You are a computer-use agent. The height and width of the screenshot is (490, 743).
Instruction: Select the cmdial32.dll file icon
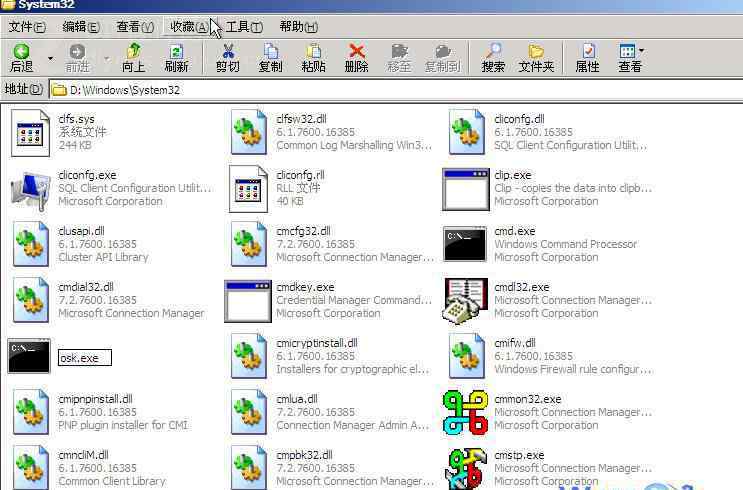point(30,300)
